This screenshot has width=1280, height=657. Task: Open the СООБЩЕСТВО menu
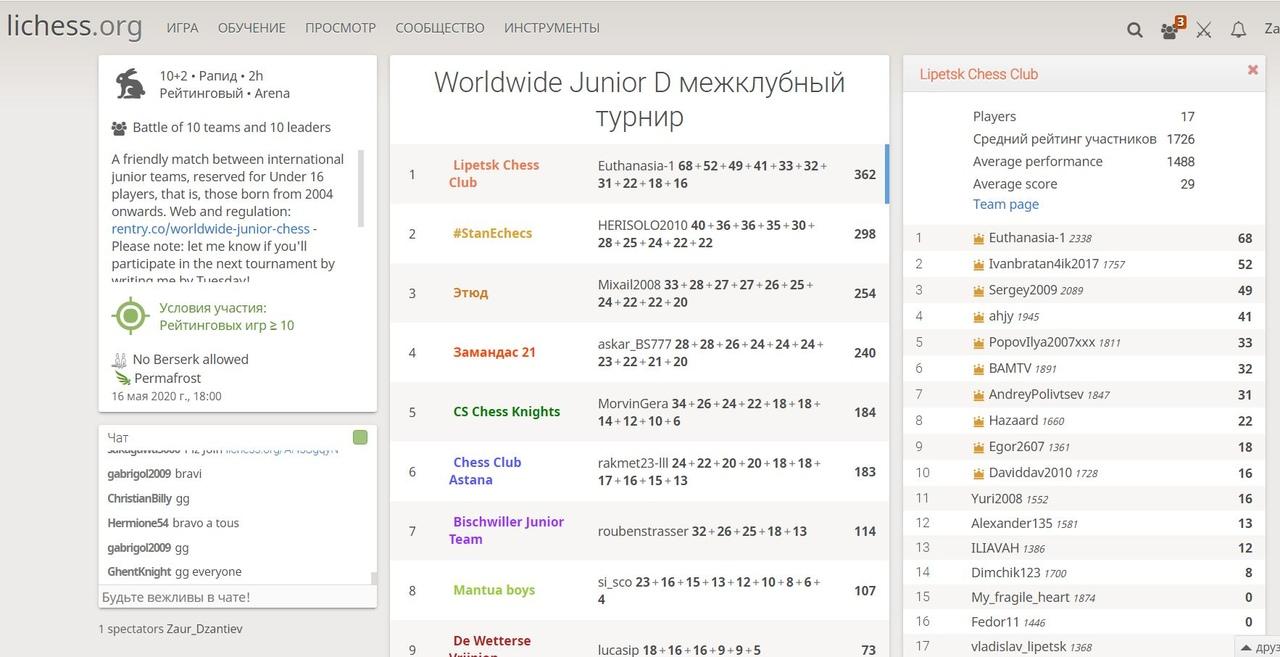coord(440,28)
